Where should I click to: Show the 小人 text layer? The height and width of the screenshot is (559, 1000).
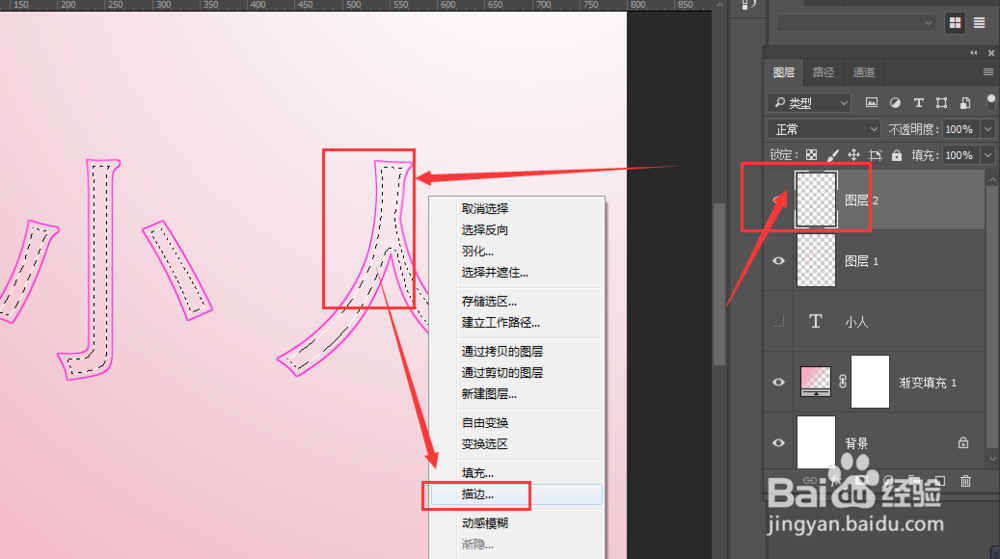click(x=778, y=321)
